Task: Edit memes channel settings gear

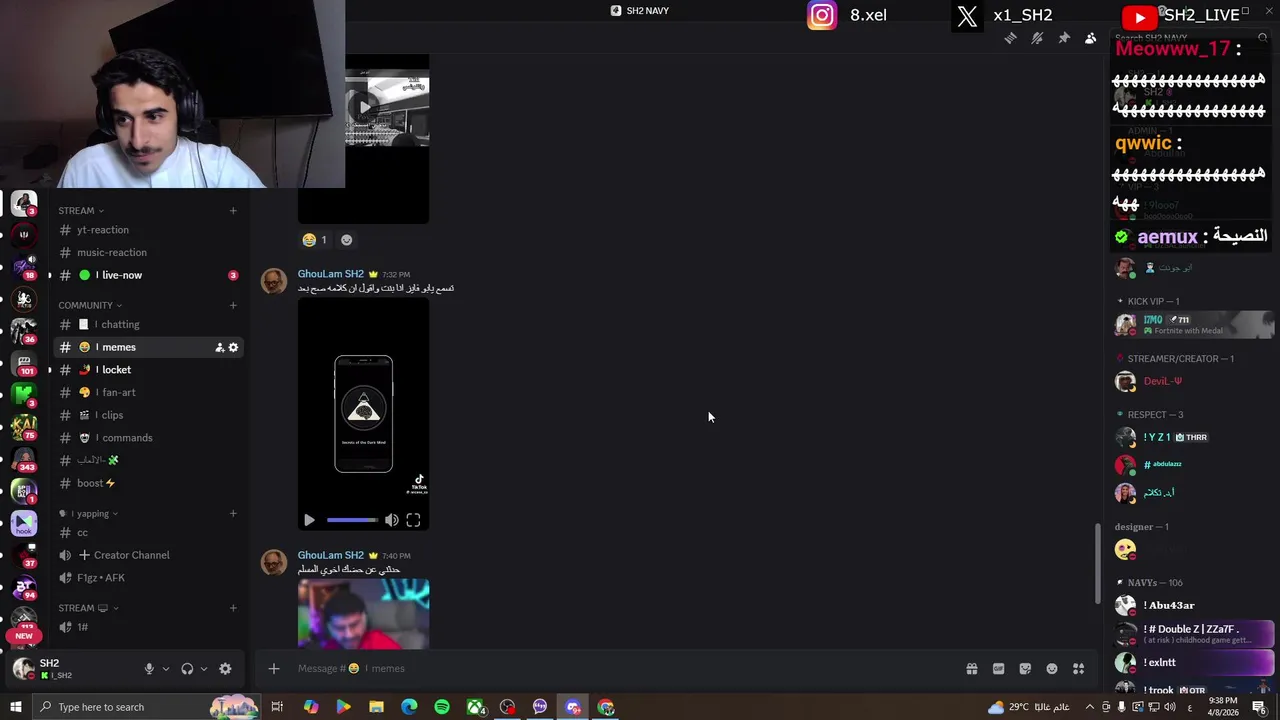Action: click(233, 347)
